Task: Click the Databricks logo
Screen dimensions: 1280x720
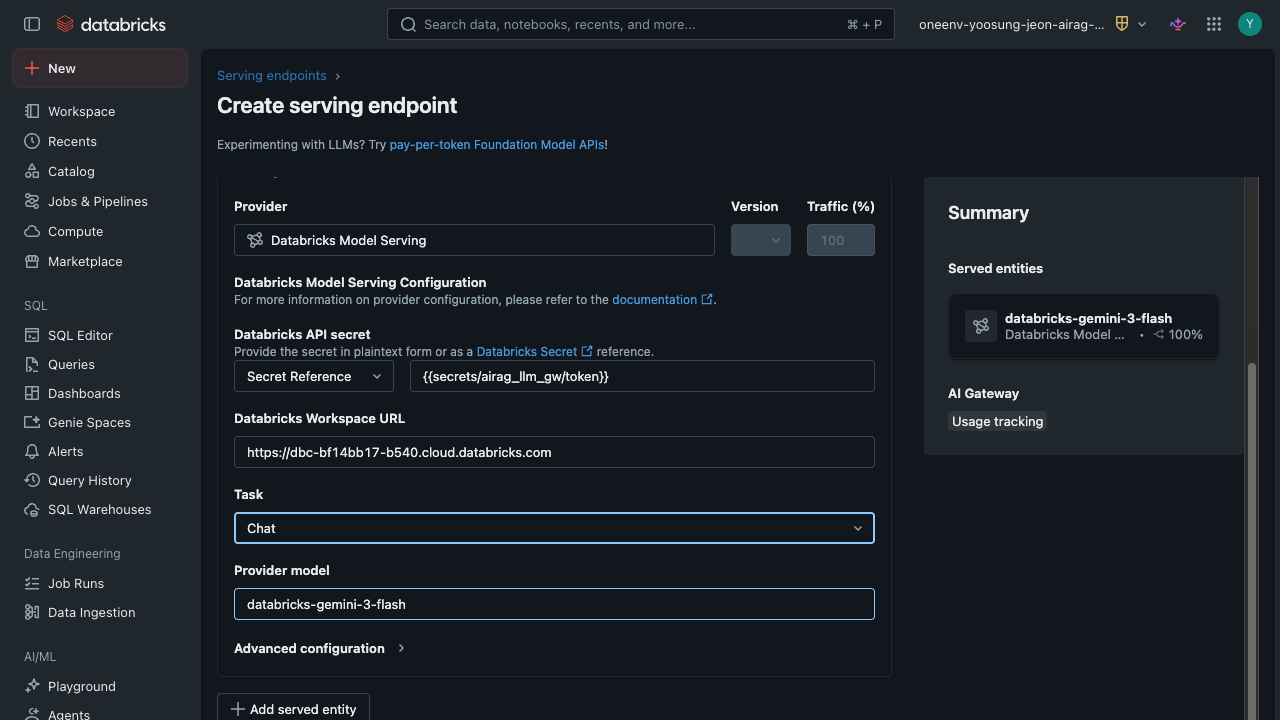Action: pos(111,24)
